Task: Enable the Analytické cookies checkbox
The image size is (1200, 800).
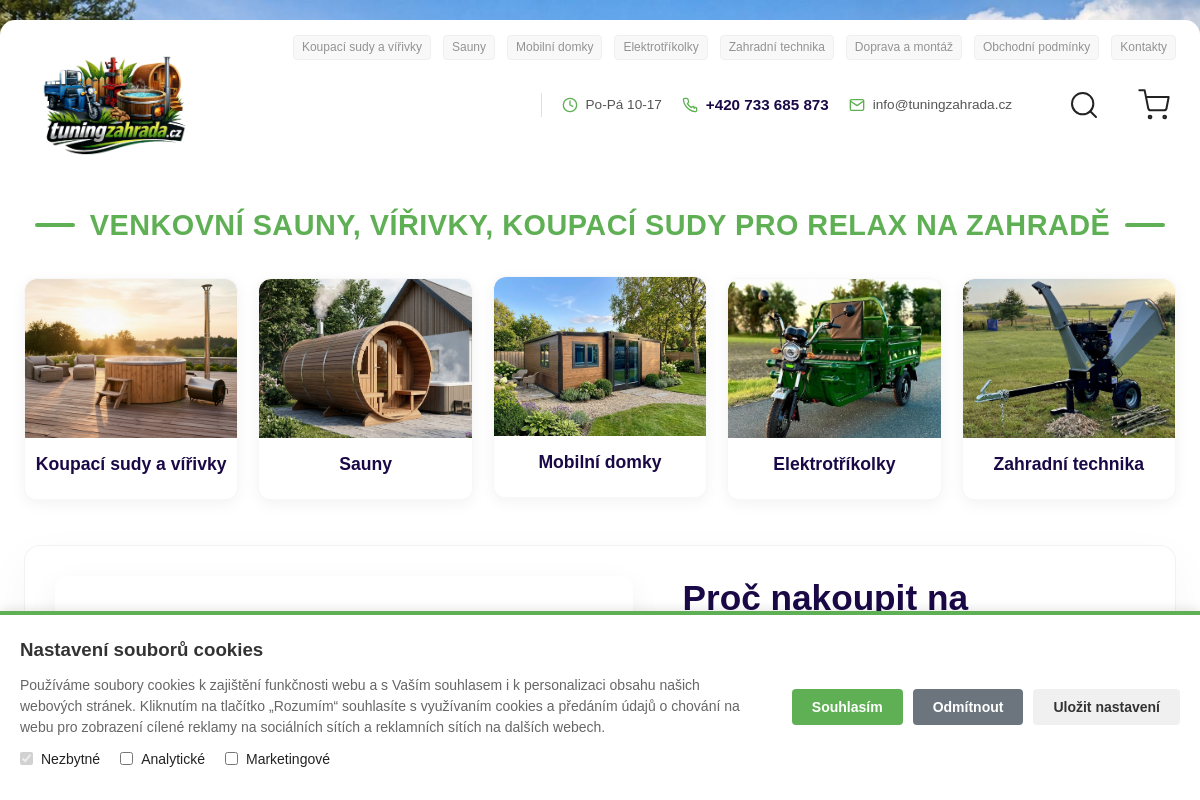Action: (127, 759)
